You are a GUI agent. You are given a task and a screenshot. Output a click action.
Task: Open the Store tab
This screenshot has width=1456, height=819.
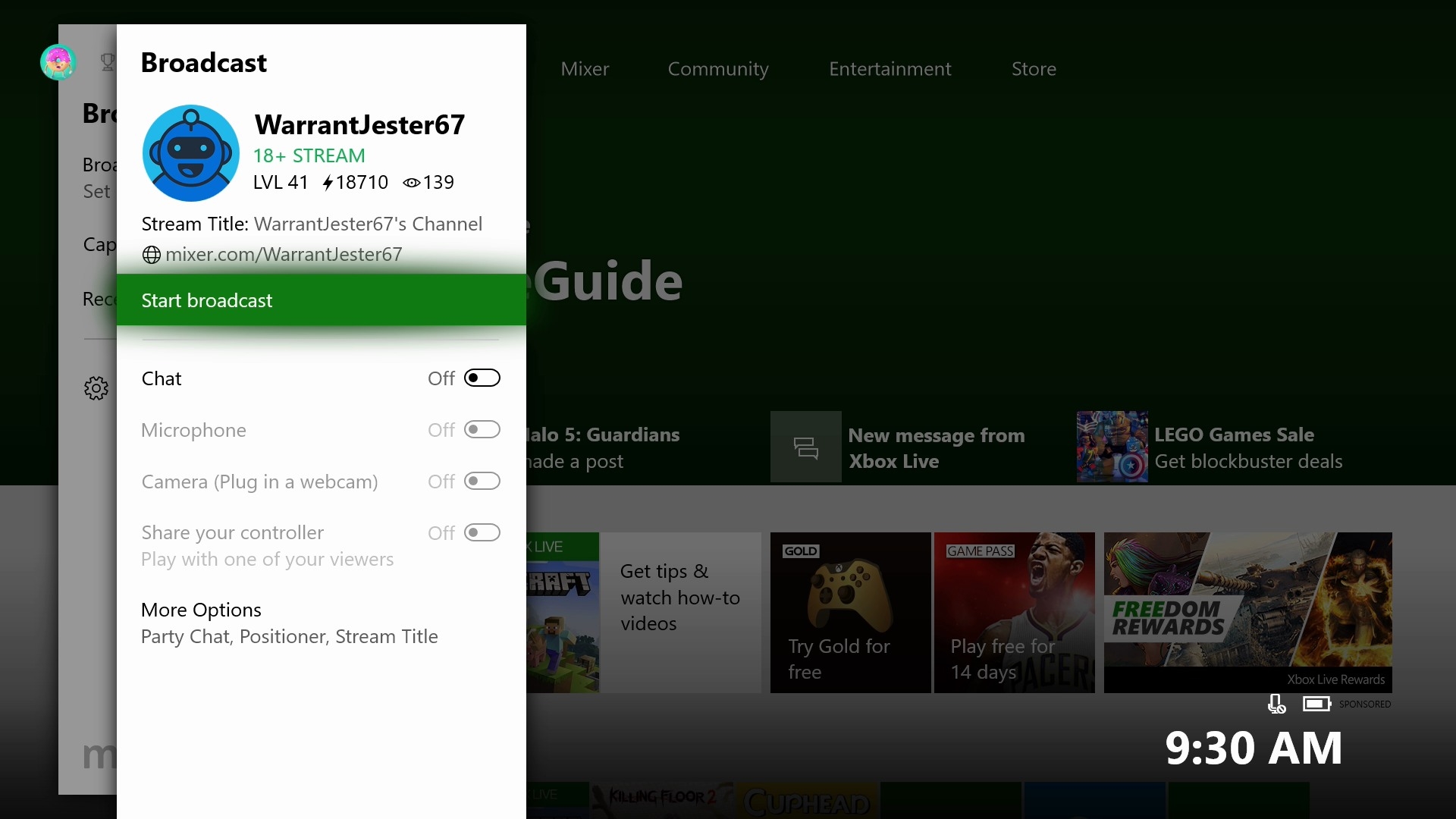point(1033,68)
